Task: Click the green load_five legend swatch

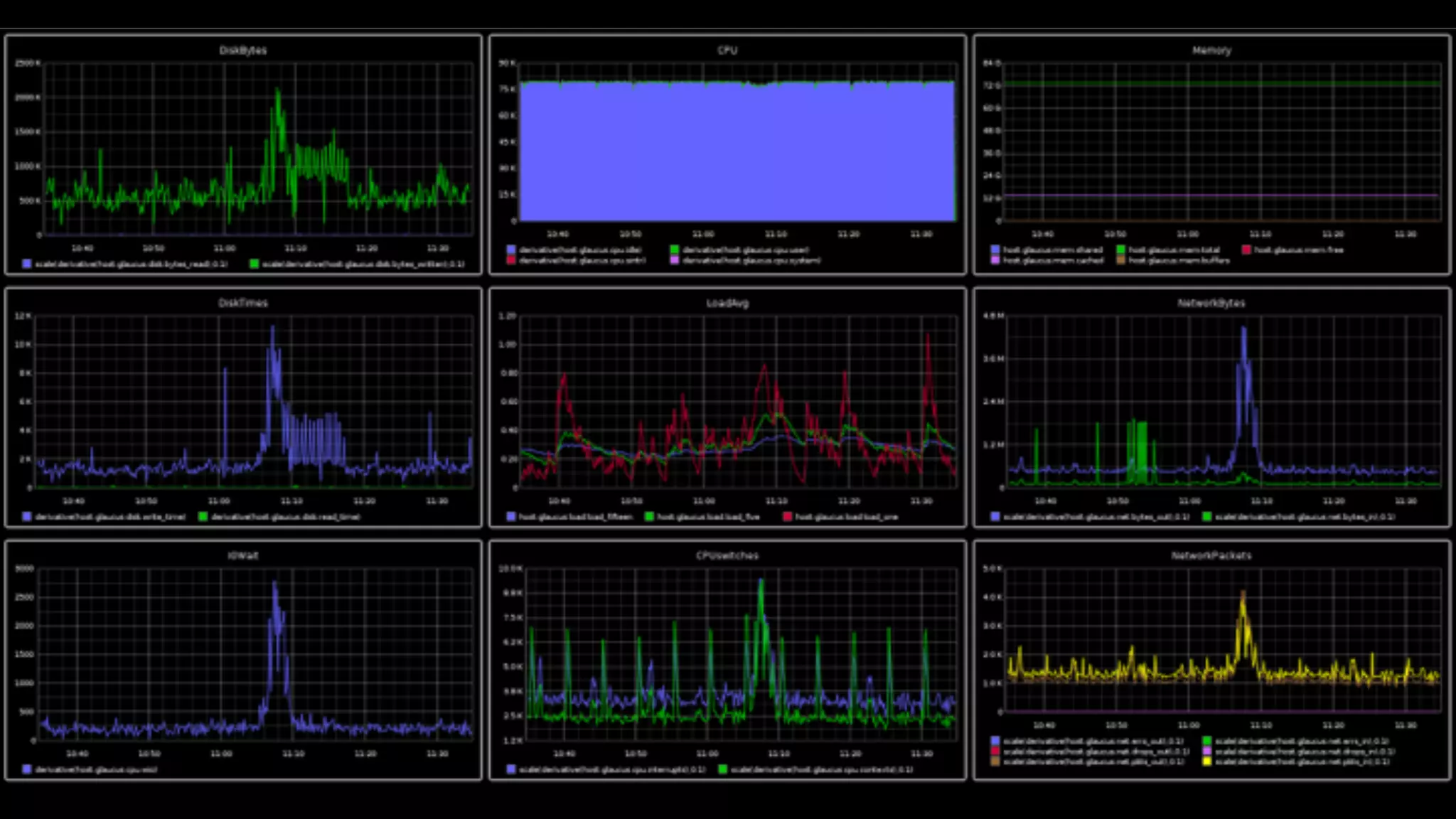Action: pyautogui.click(x=649, y=517)
